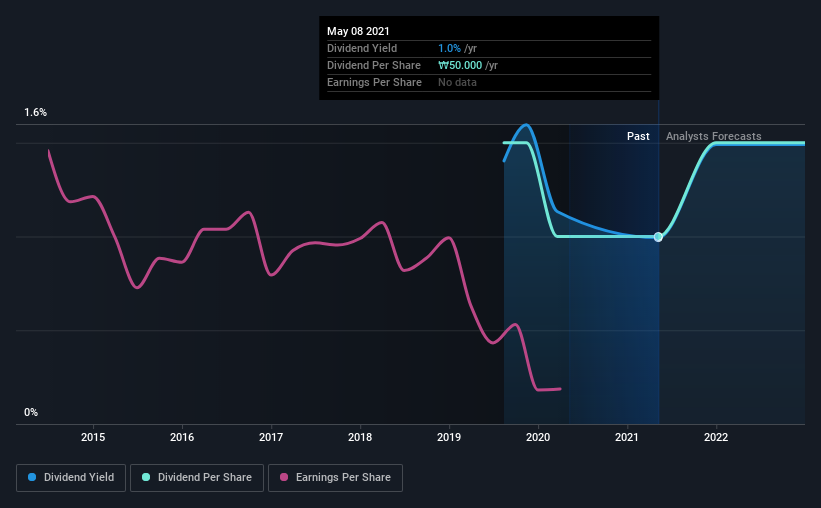Toggle the Dividend Yield legend series

pyautogui.click(x=71, y=478)
